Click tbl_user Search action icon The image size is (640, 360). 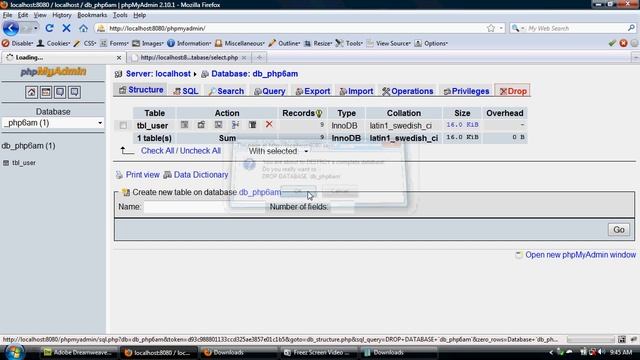[x=218, y=125]
